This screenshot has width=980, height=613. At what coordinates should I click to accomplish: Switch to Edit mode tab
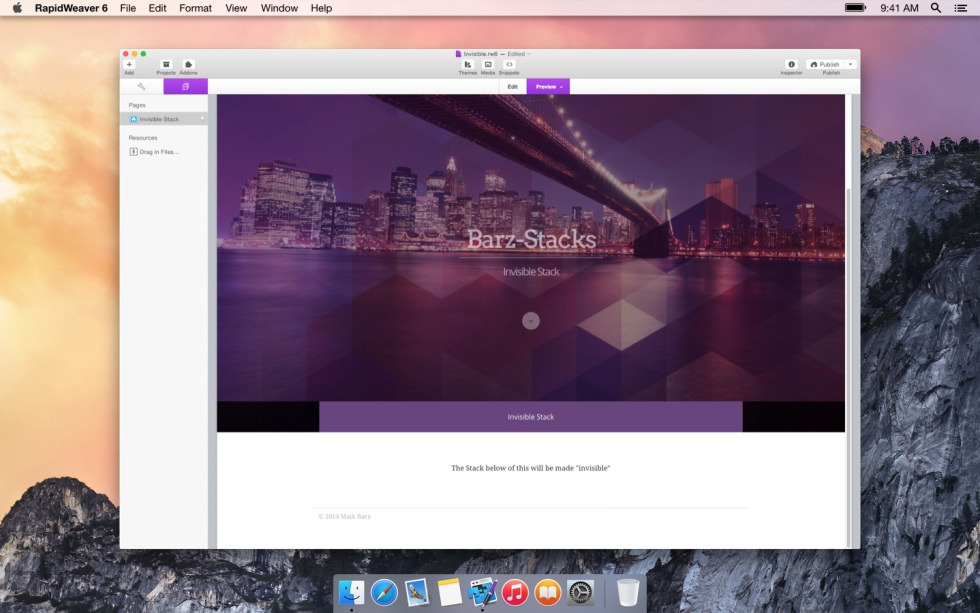pyautogui.click(x=512, y=86)
